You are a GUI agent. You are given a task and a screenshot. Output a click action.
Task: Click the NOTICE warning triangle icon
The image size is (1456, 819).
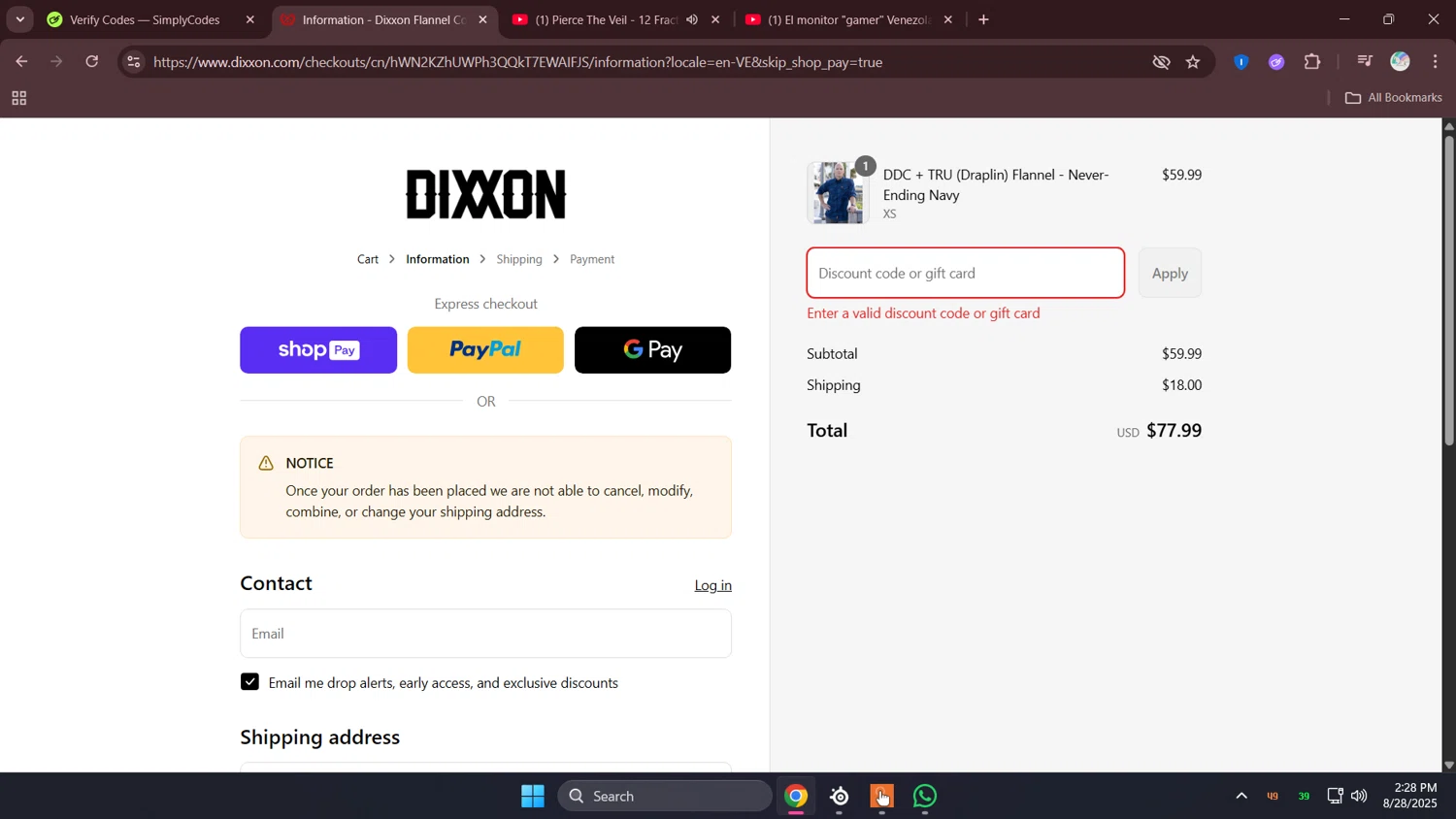(x=266, y=464)
